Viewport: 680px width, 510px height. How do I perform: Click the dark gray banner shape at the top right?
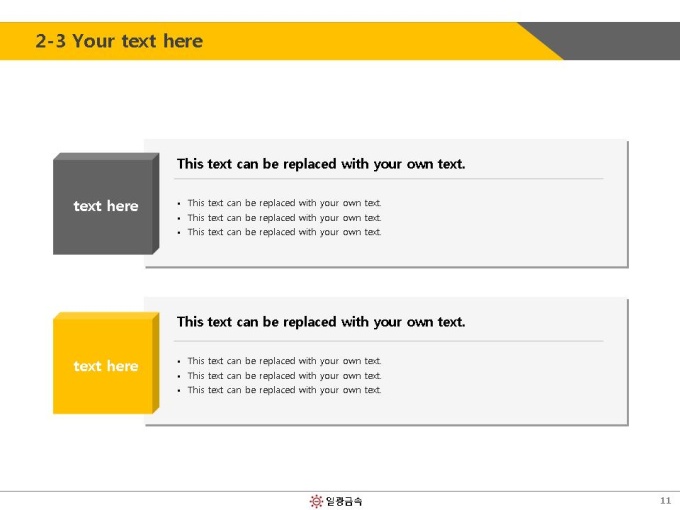click(x=607, y=41)
